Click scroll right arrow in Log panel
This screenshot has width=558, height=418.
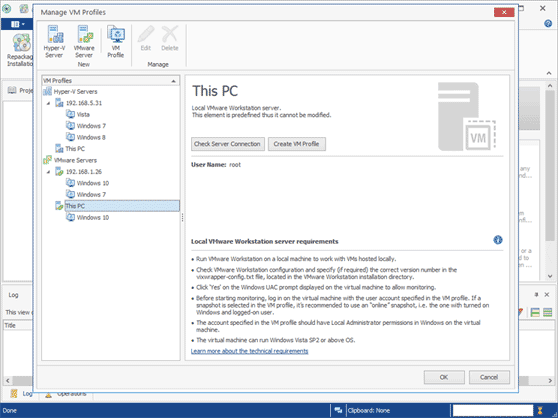[550, 381]
